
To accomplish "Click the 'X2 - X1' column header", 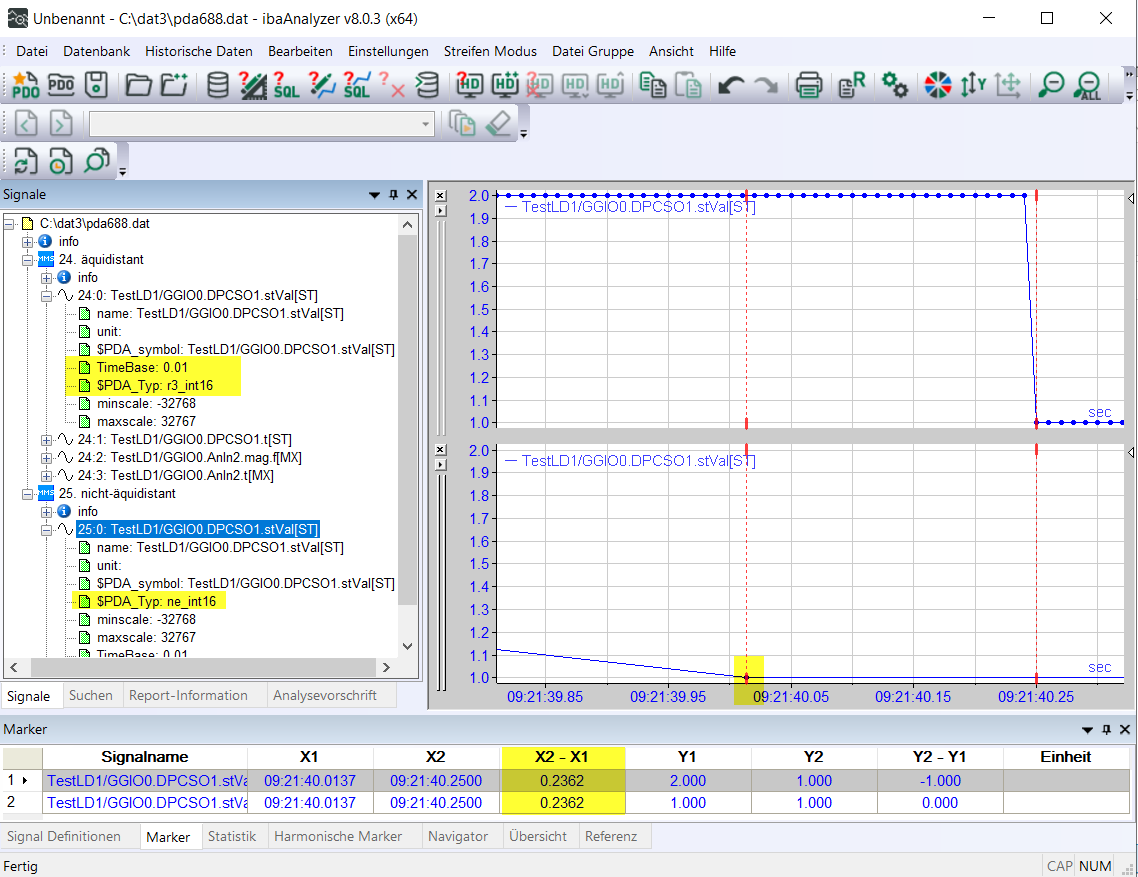I will (x=562, y=757).
